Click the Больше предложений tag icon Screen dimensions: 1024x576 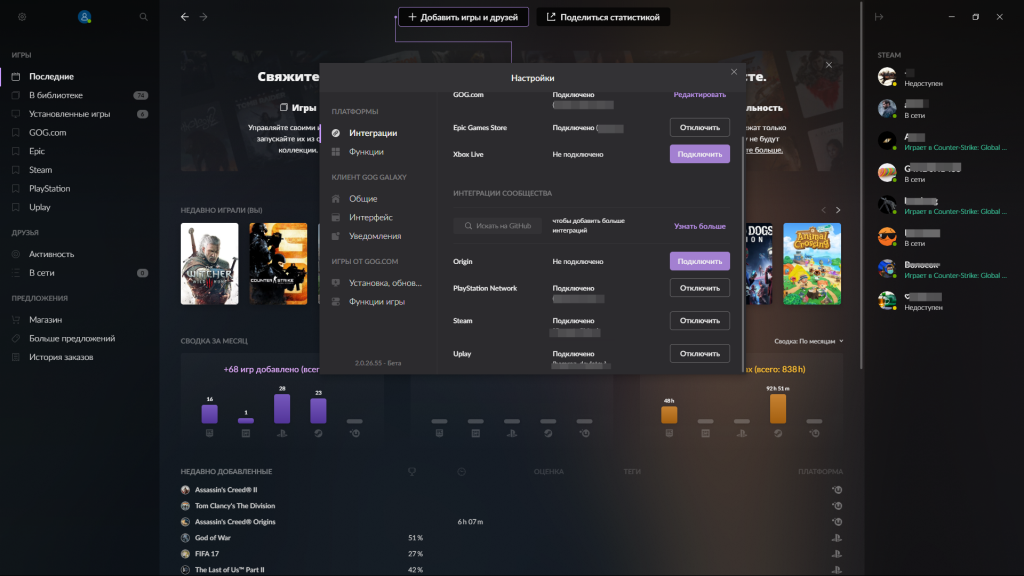click(16, 338)
